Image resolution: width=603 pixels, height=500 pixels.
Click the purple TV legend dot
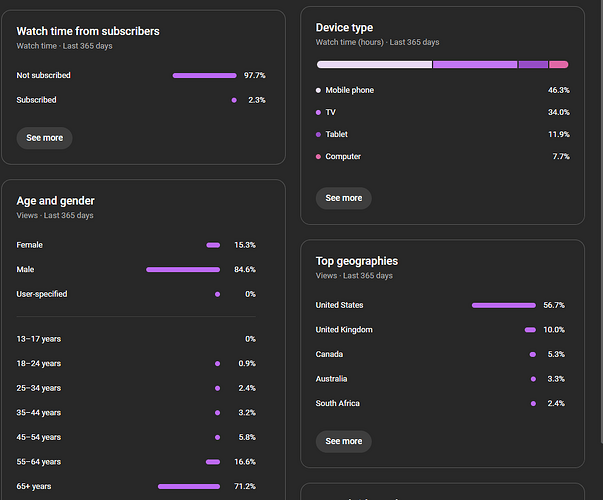pyautogui.click(x=319, y=112)
